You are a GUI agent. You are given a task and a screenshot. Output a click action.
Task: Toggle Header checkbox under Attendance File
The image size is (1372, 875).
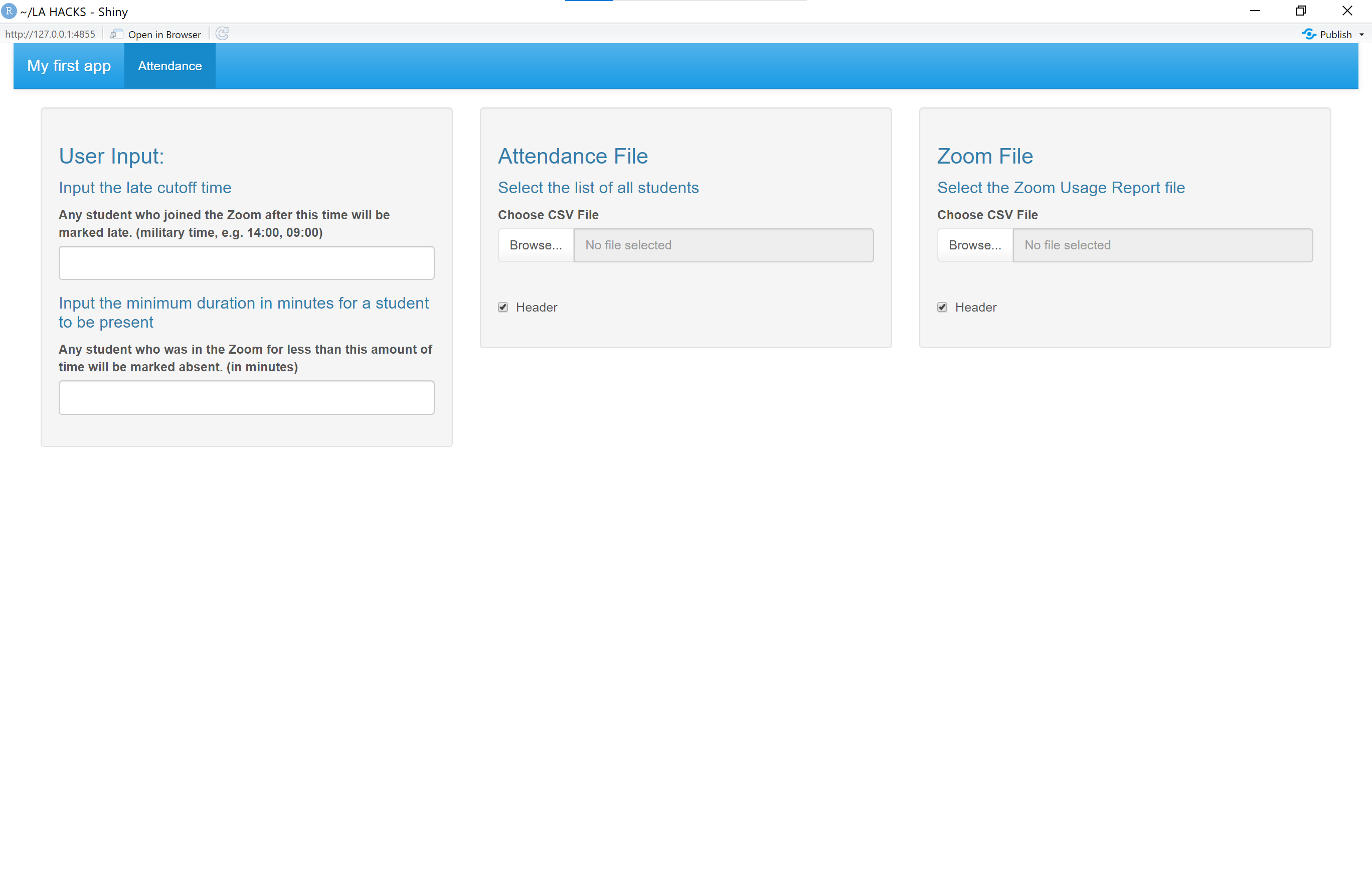click(x=502, y=307)
